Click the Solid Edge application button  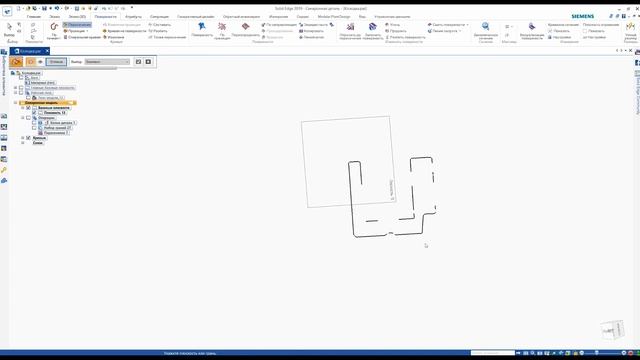point(7,11)
